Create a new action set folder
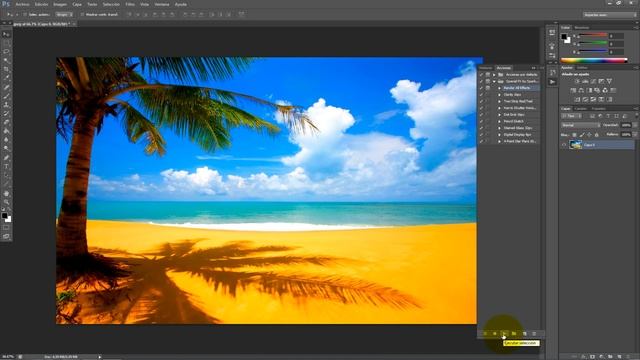The width and height of the screenshot is (640, 360). 514,334
